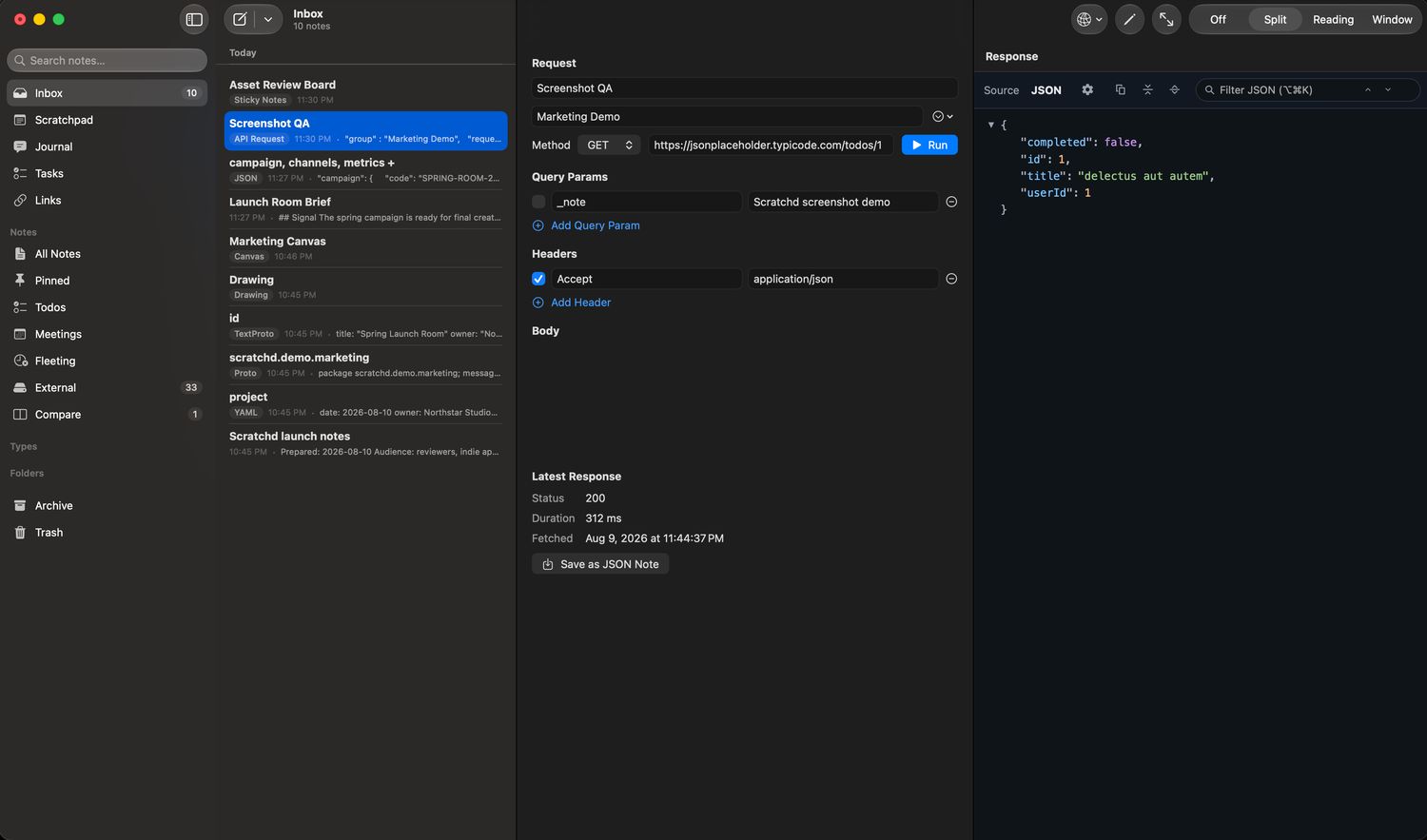Open the scratchd.demo.marketing Proto note
Image resolution: width=1427 pixels, height=840 pixels.
point(365,364)
